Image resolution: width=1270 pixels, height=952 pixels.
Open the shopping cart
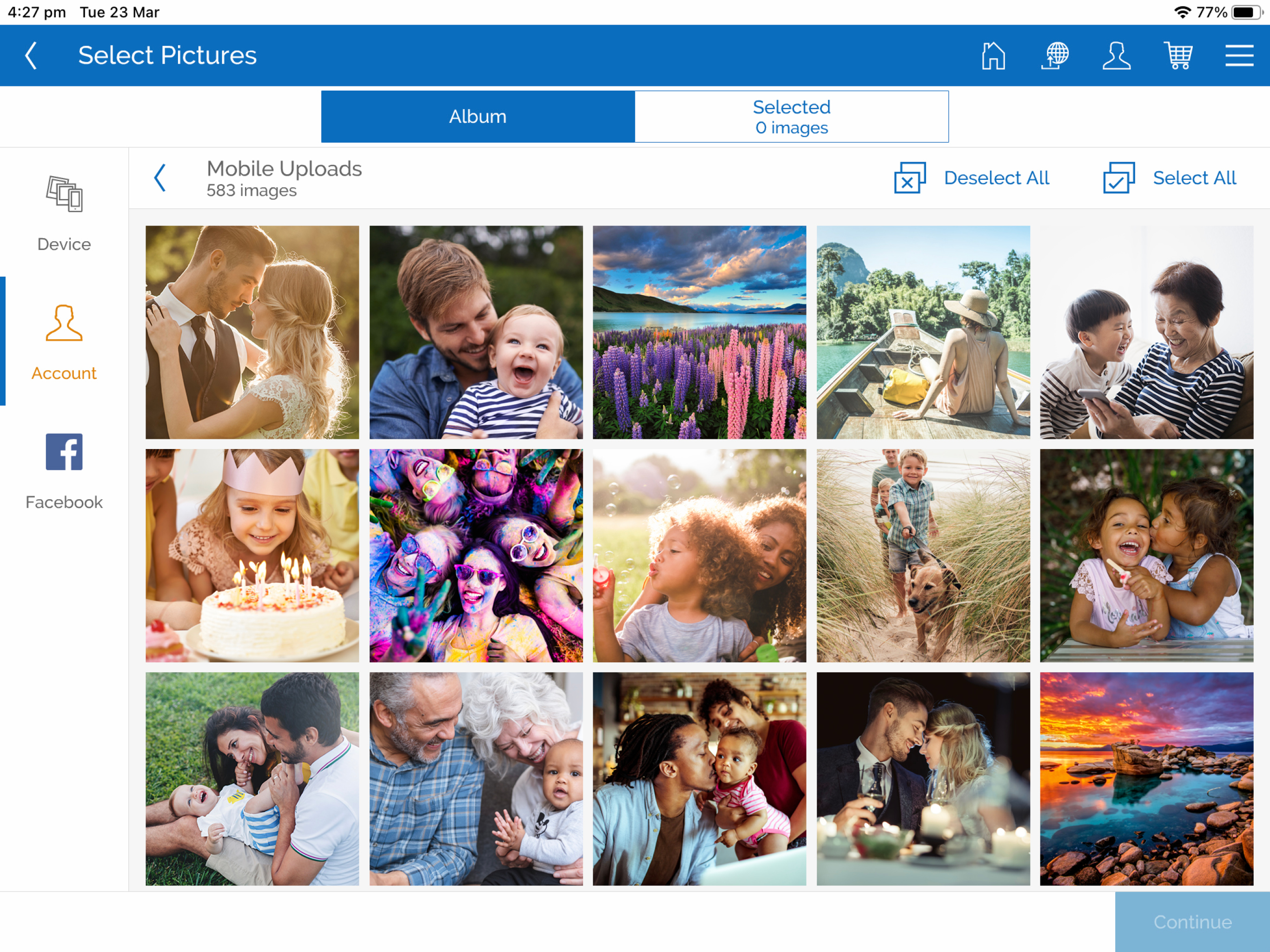tap(1178, 56)
